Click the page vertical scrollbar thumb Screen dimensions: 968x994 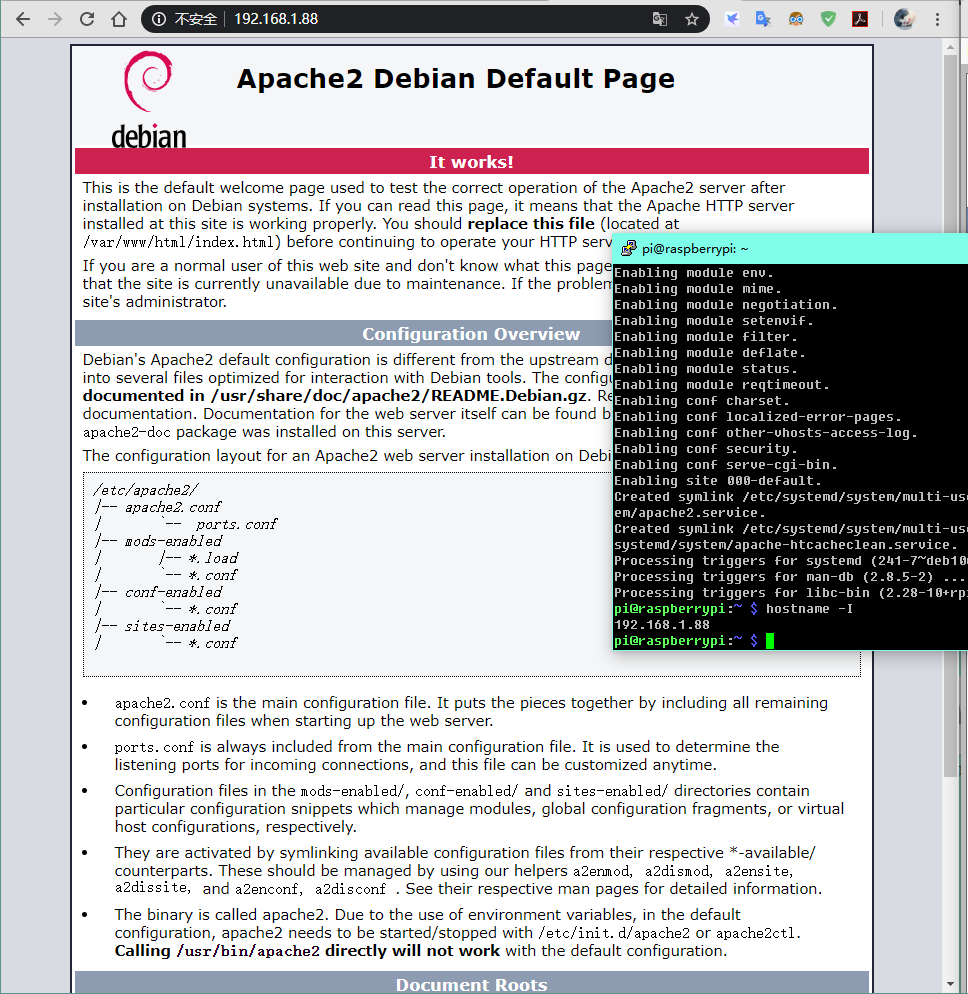coord(950,415)
